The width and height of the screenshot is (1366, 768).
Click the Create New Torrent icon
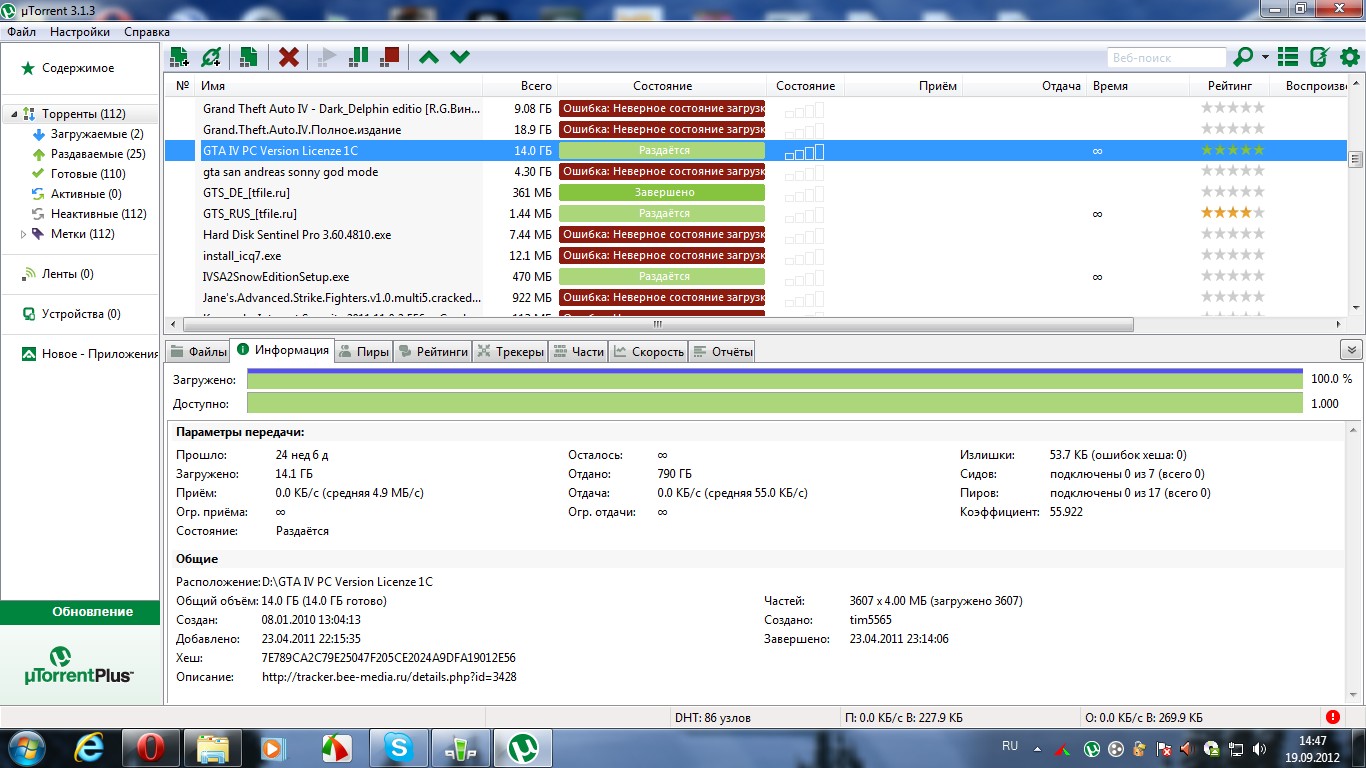249,57
